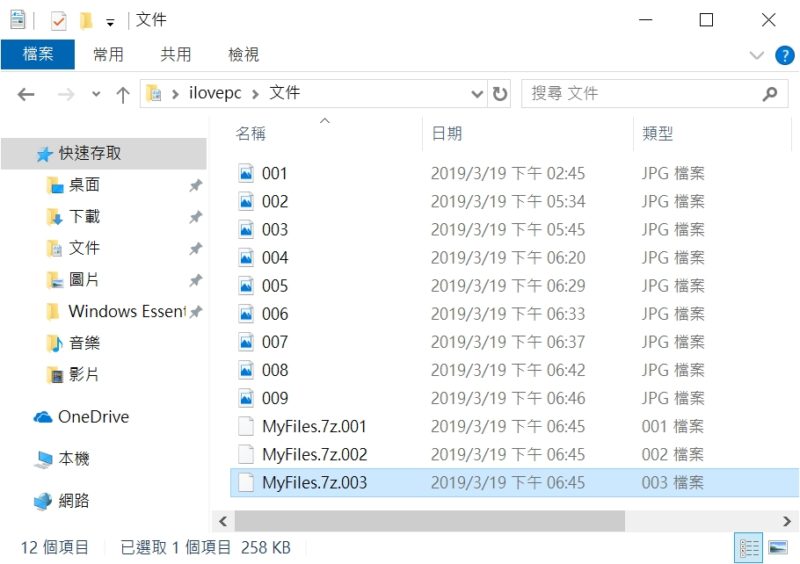
Task: Click the 文件 breadcrumb in the address bar
Action: coord(284,93)
